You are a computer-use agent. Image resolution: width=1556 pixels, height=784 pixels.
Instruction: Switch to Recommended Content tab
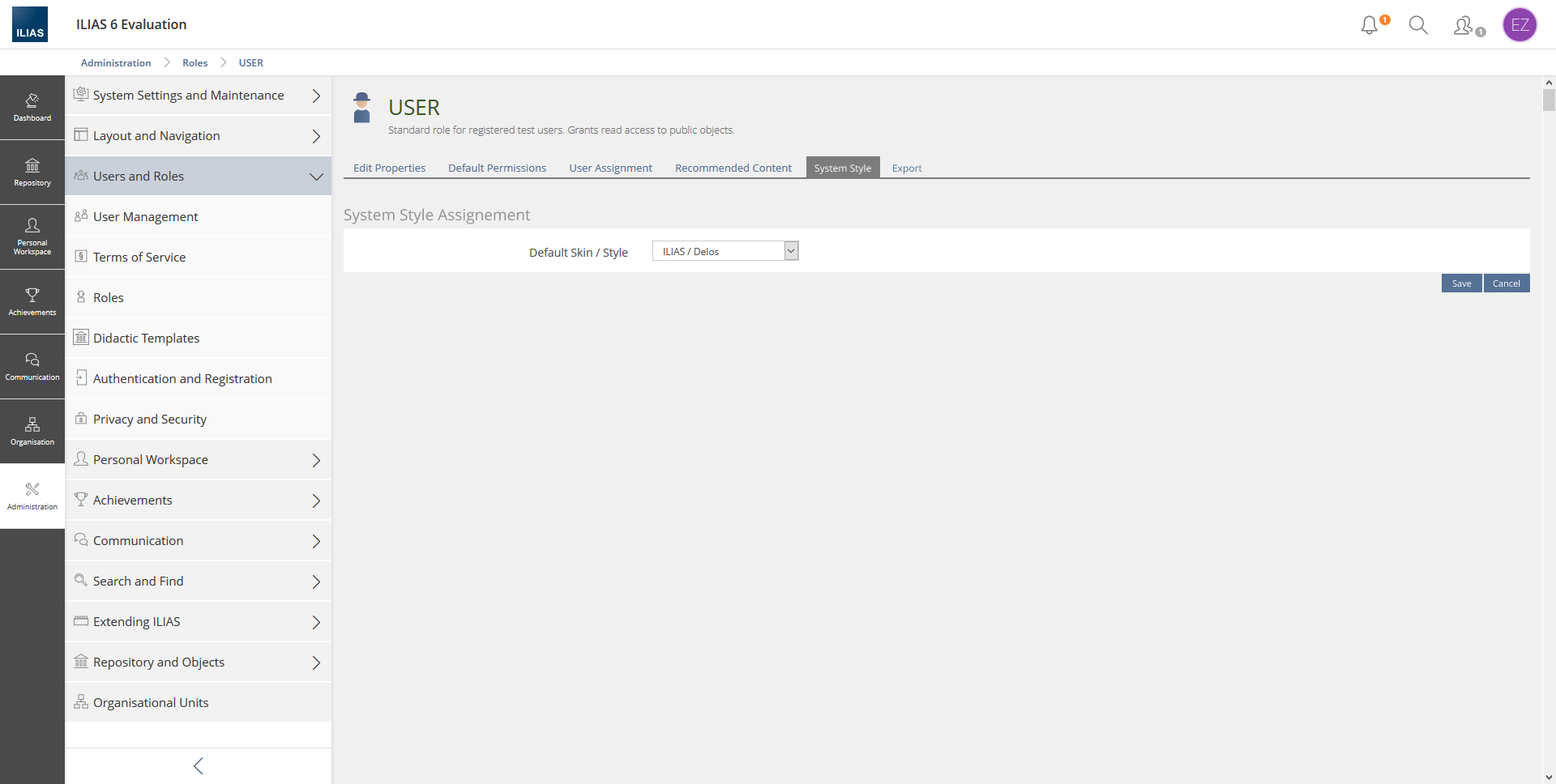click(x=733, y=168)
